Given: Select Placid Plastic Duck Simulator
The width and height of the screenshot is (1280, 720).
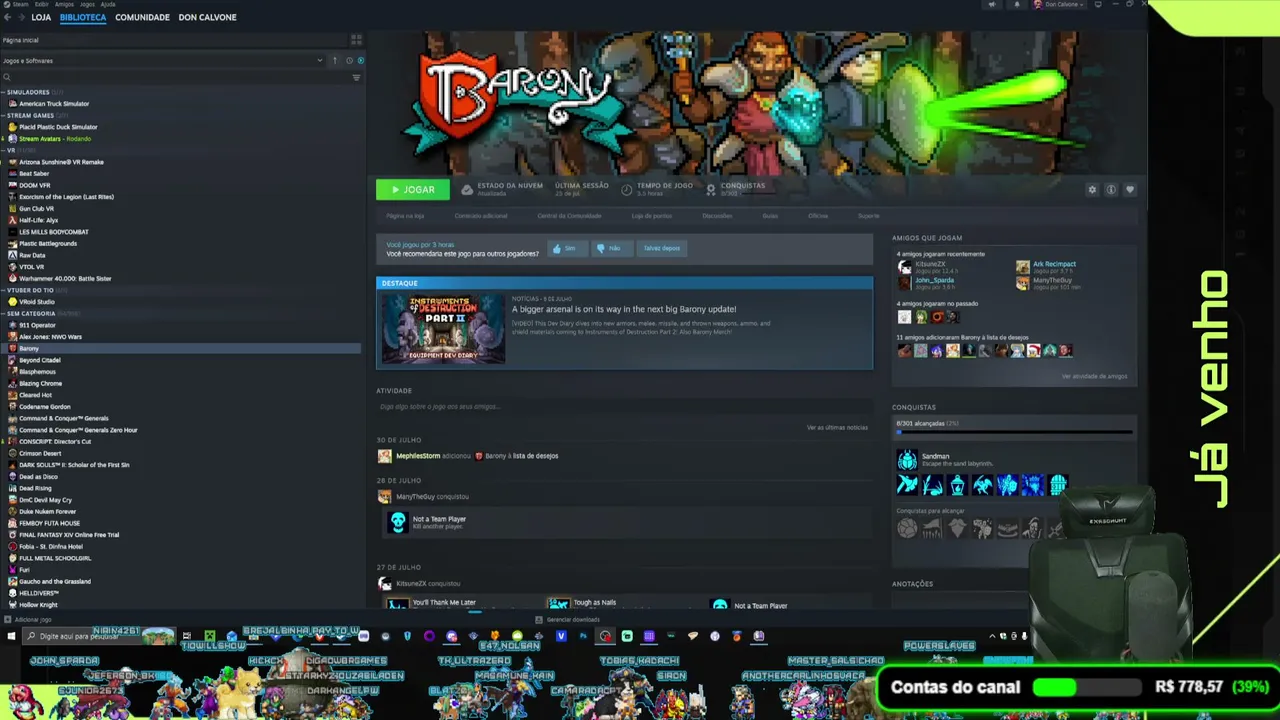Looking at the screenshot, I should click(58, 127).
